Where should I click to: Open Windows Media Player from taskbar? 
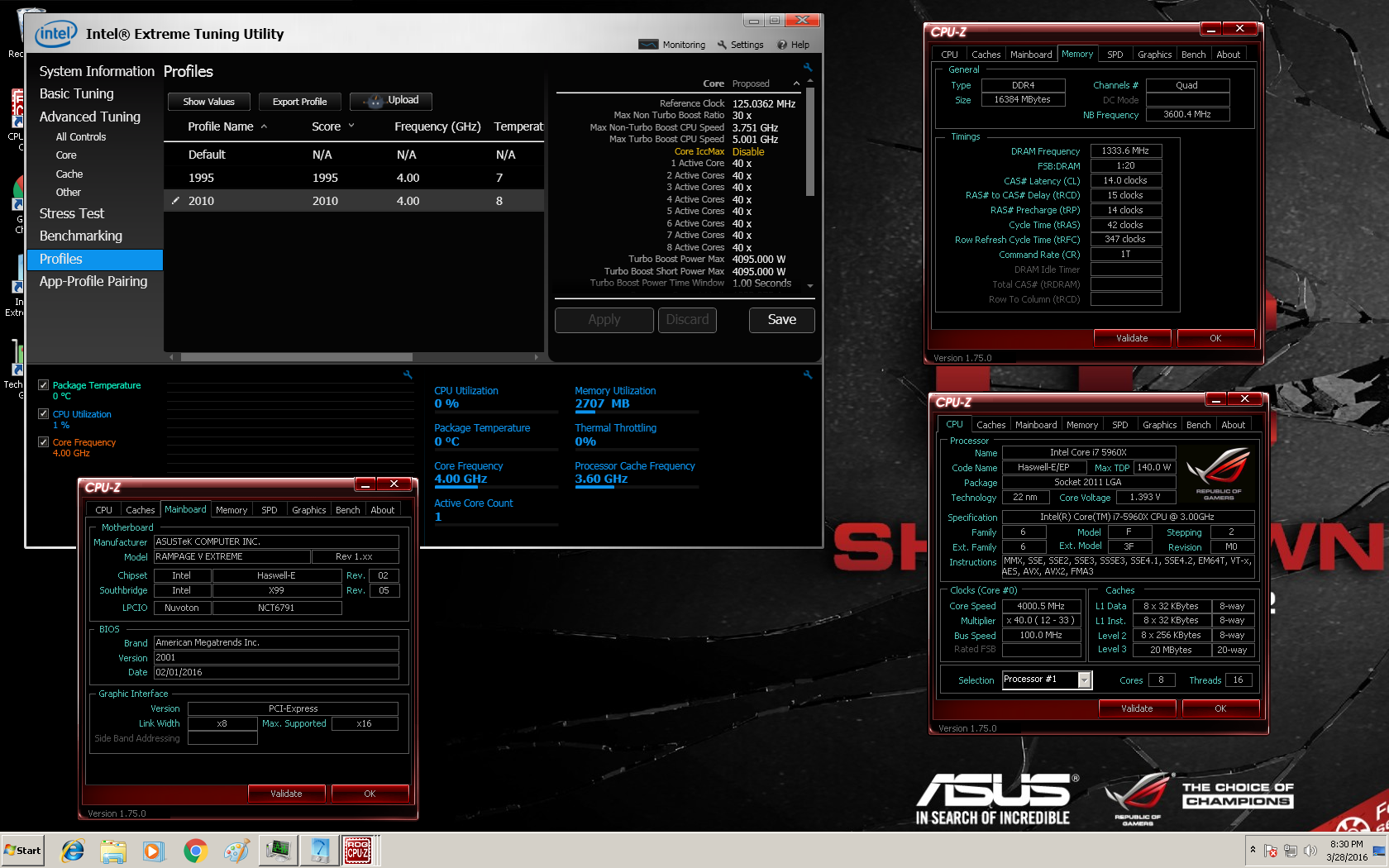point(154,850)
